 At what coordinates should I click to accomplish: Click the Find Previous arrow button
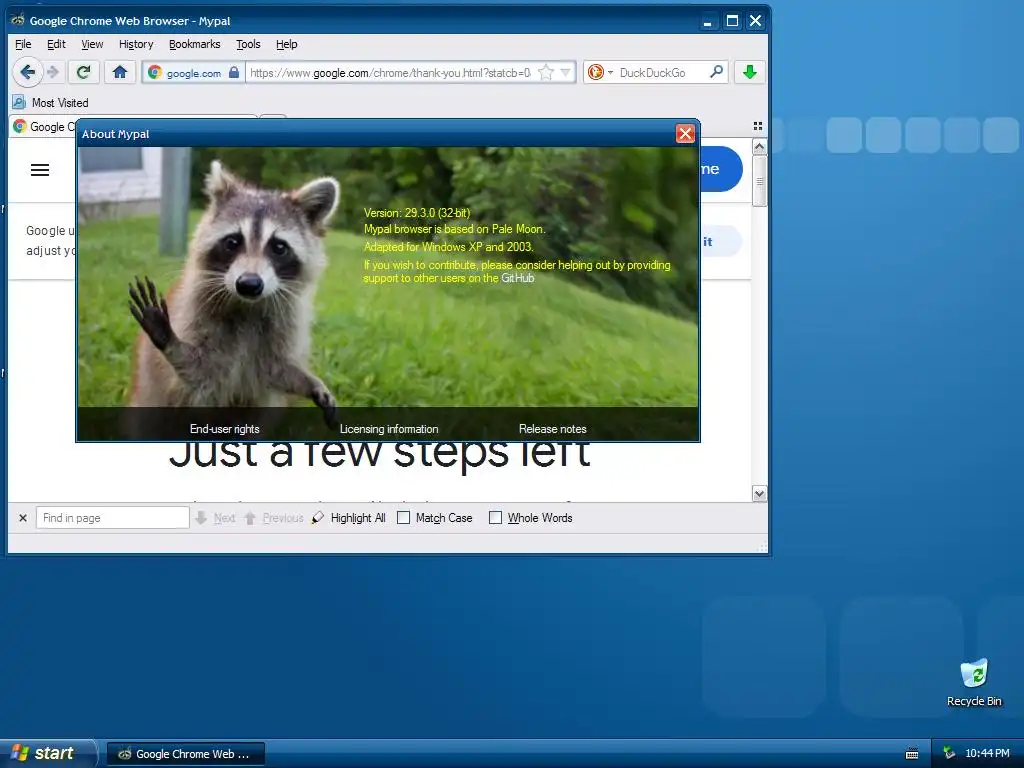[274, 518]
